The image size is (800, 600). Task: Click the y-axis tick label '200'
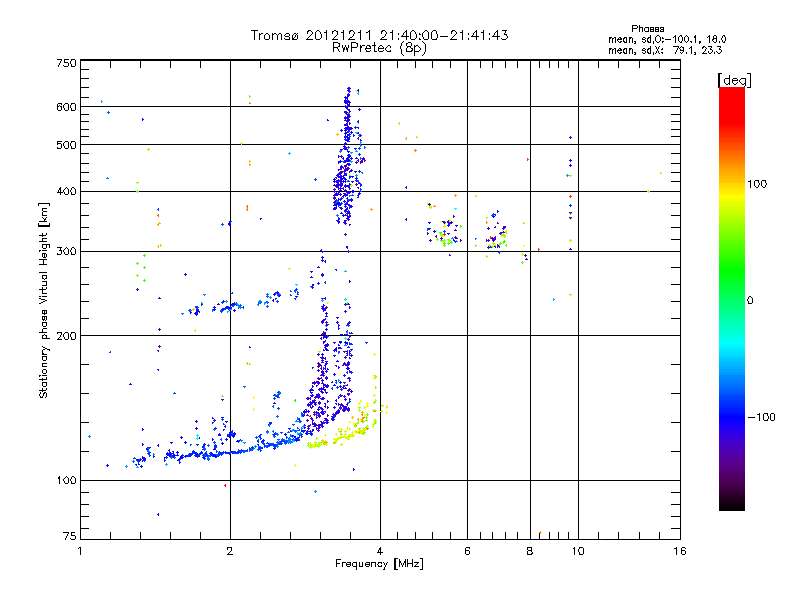(x=66, y=336)
